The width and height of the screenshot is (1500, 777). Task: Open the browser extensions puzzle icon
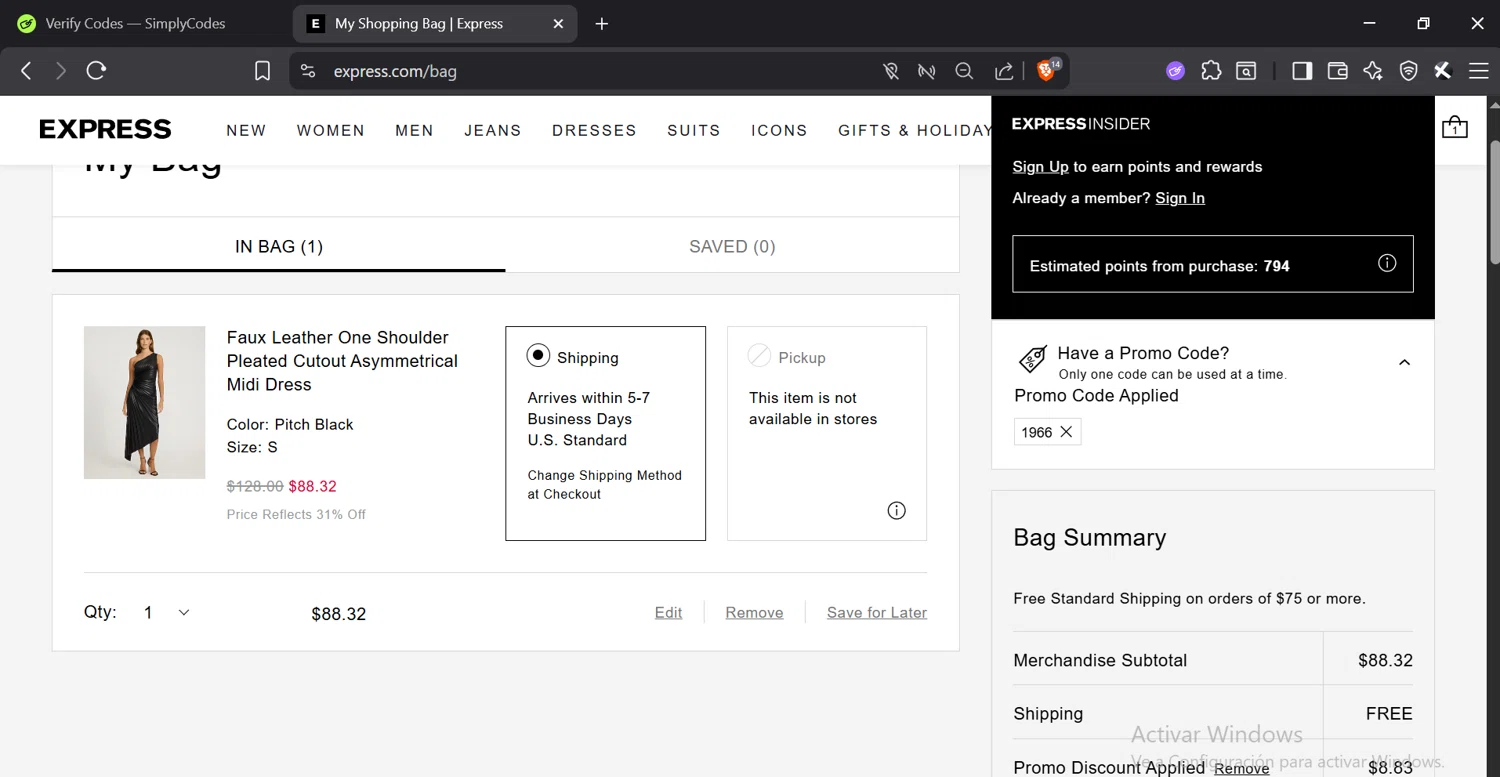pyautogui.click(x=1211, y=71)
